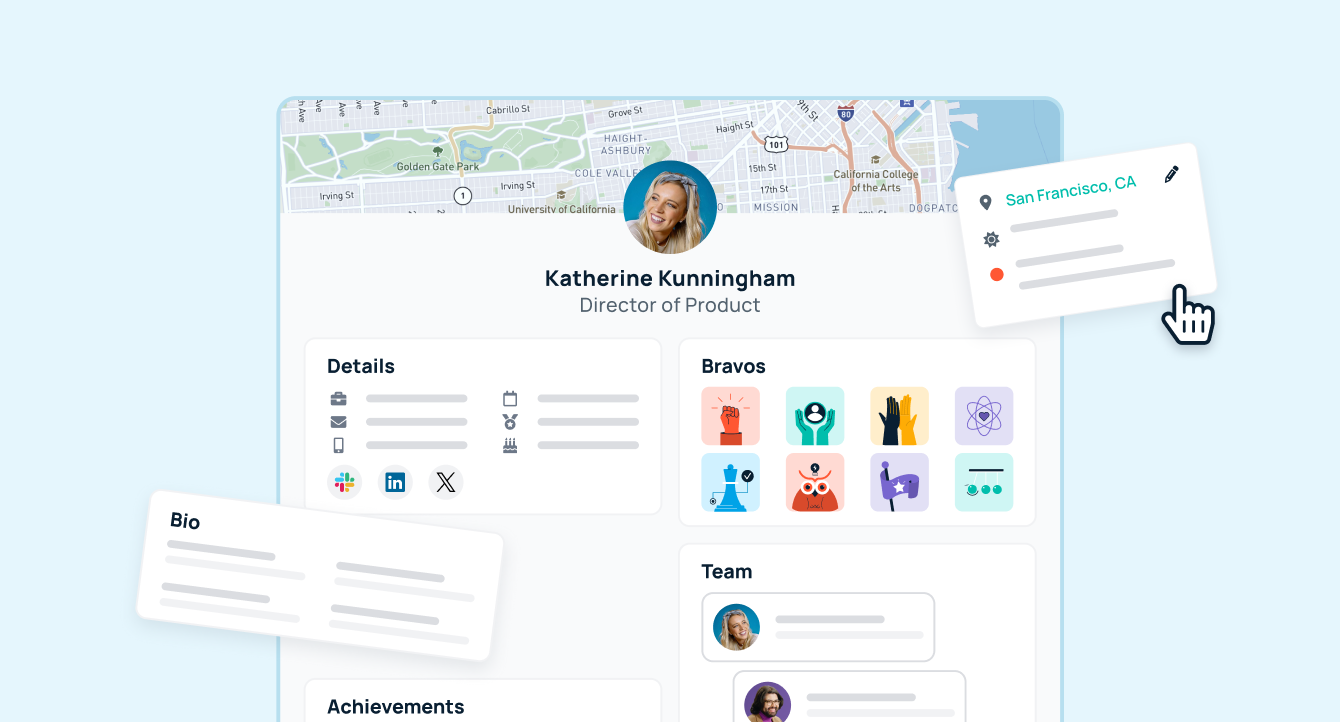Click the orange status dot
Screen dimensions: 1340x722
click(996, 275)
